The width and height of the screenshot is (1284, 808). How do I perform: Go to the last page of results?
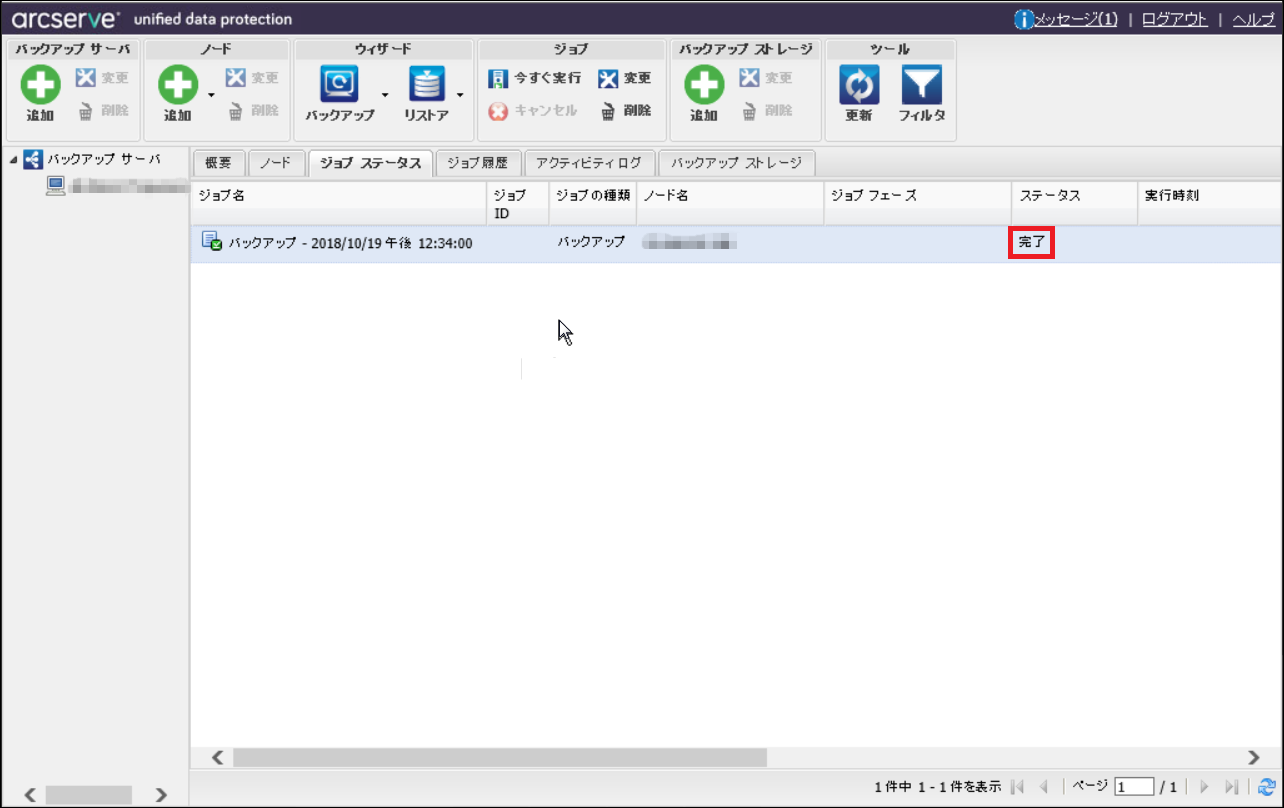(1231, 787)
